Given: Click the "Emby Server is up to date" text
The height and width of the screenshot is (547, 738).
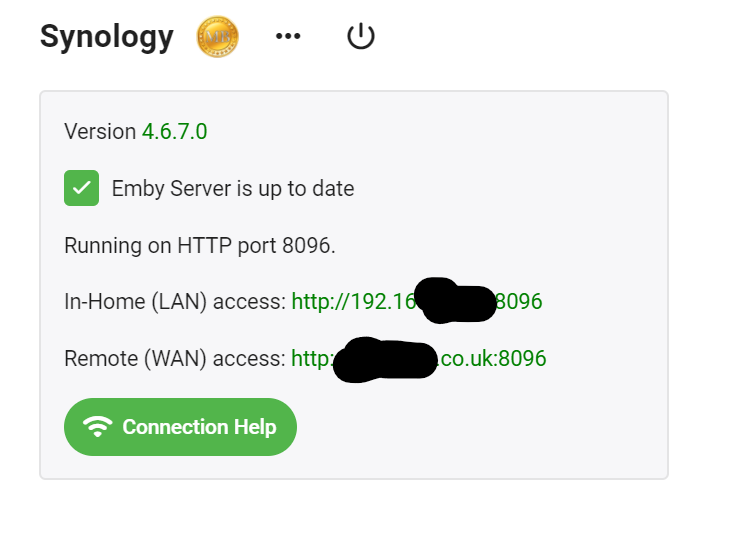Looking at the screenshot, I should coord(233,188).
